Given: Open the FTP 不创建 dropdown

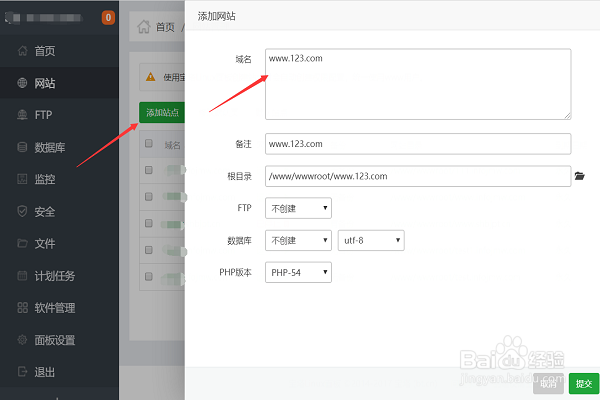Looking at the screenshot, I should pos(298,208).
